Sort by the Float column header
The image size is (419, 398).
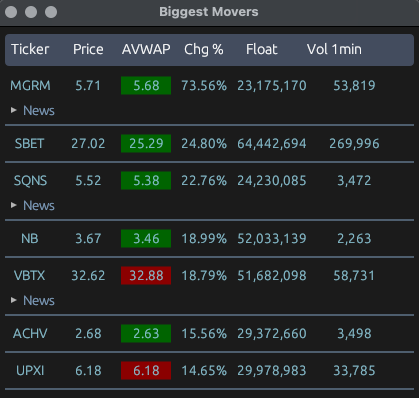(x=262, y=49)
